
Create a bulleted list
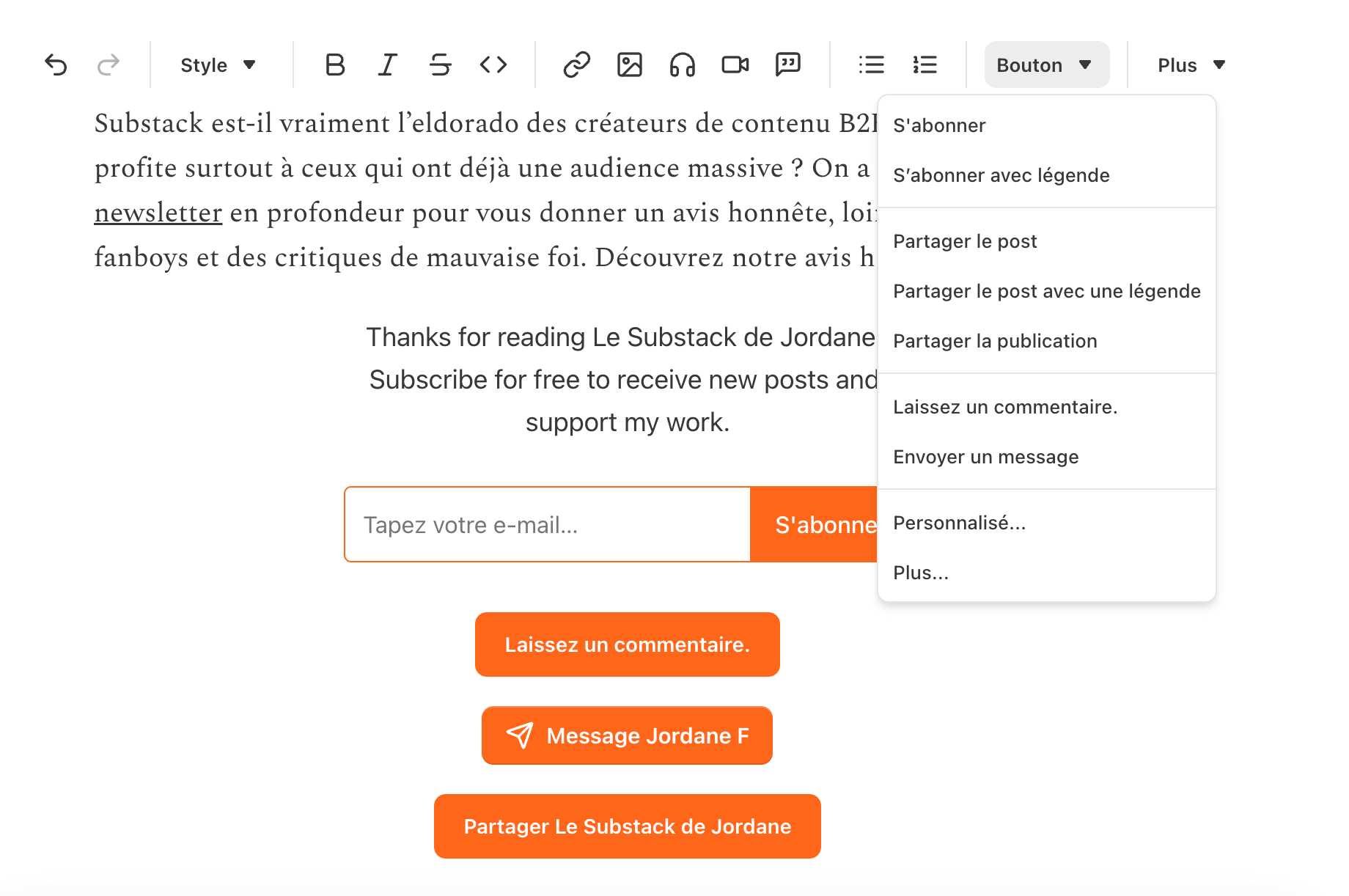(x=872, y=65)
